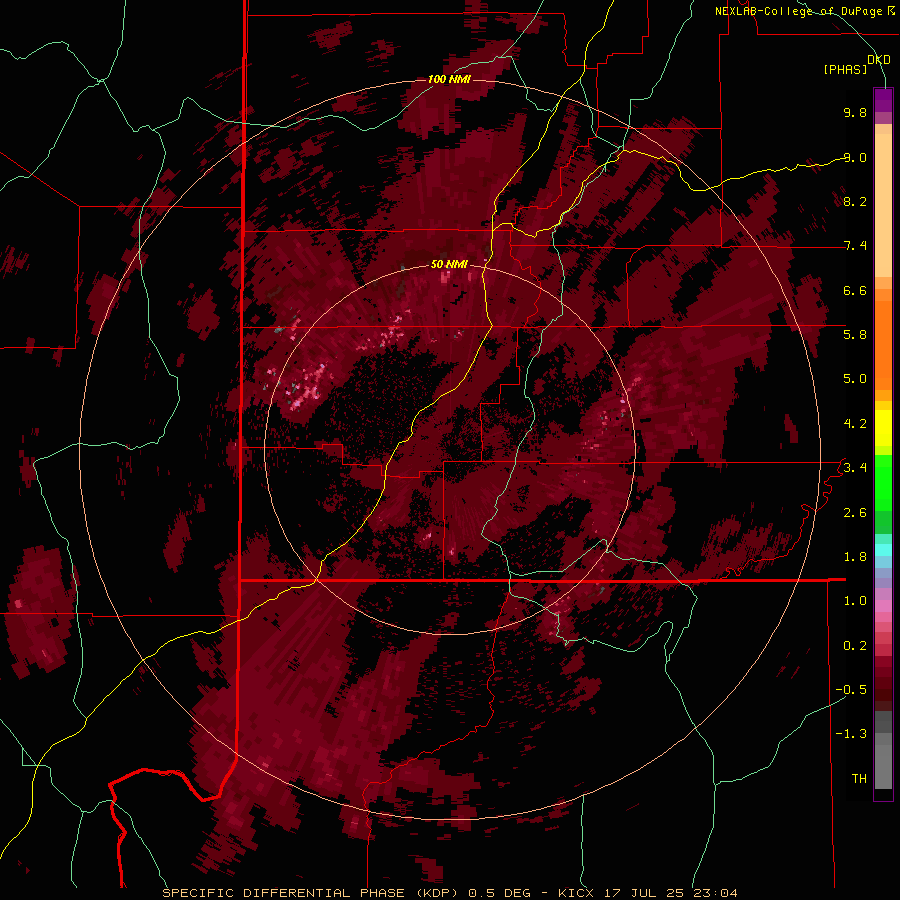The height and width of the screenshot is (900, 900).
Task: Click the 5.0 legend value
Action: point(855,379)
